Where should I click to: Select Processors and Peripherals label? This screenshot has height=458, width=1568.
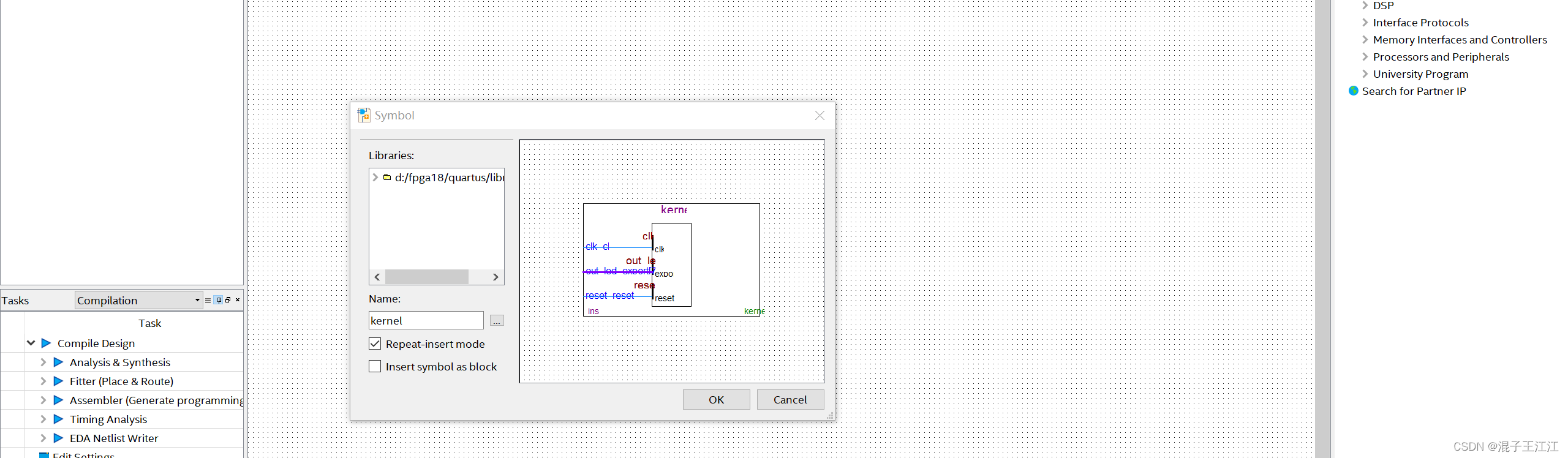coord(1441,56)
